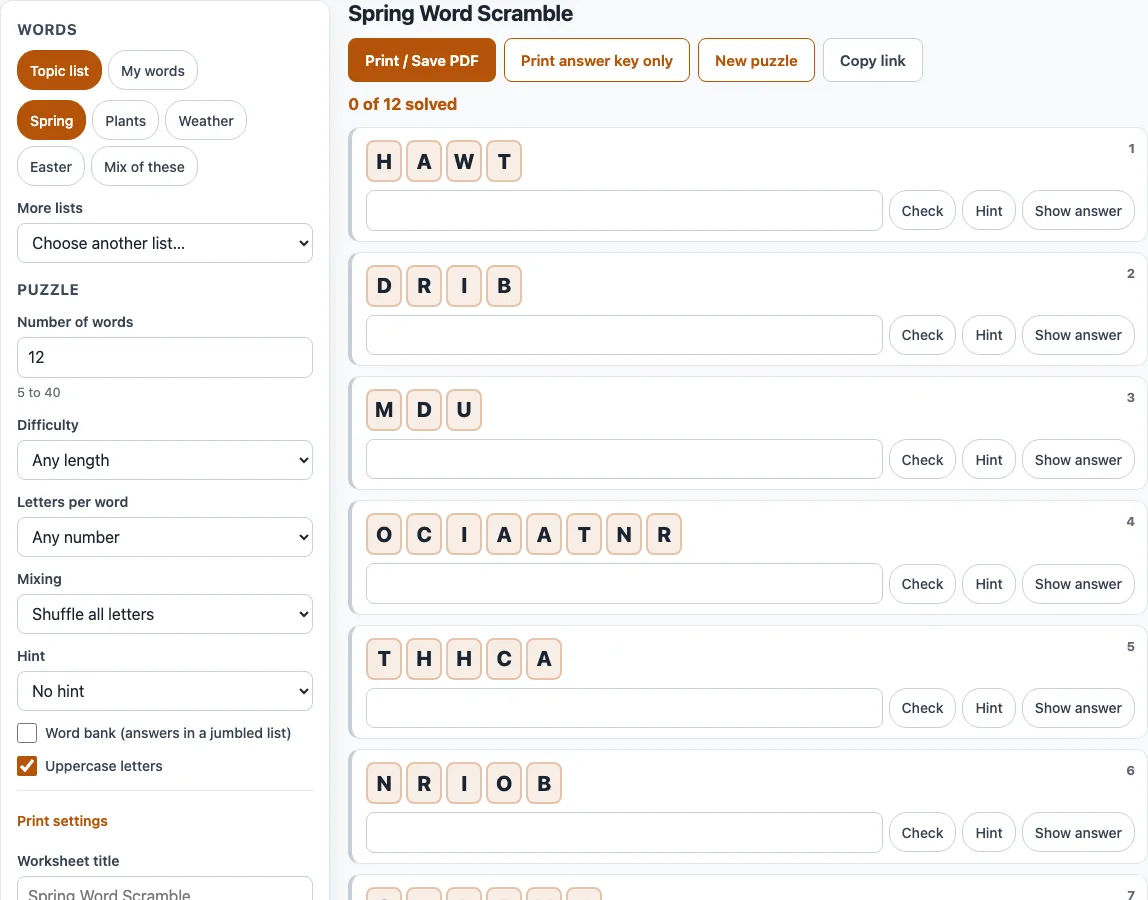Choose the Plants topic chip
The height and width of the screenshot is (900, 1148).
click(125, 120)
